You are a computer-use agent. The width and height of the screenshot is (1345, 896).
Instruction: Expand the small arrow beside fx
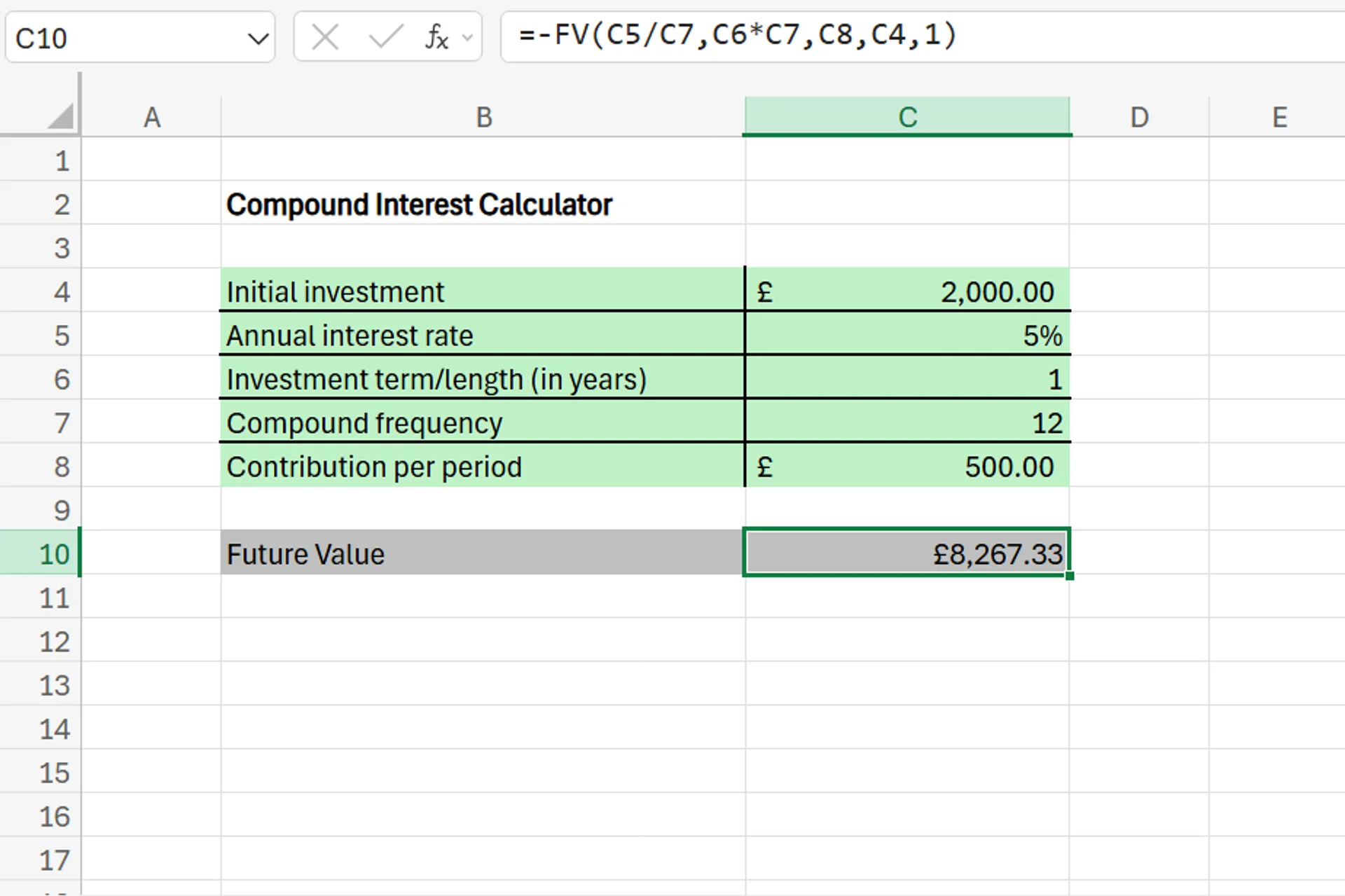click(x=468, y=38)
